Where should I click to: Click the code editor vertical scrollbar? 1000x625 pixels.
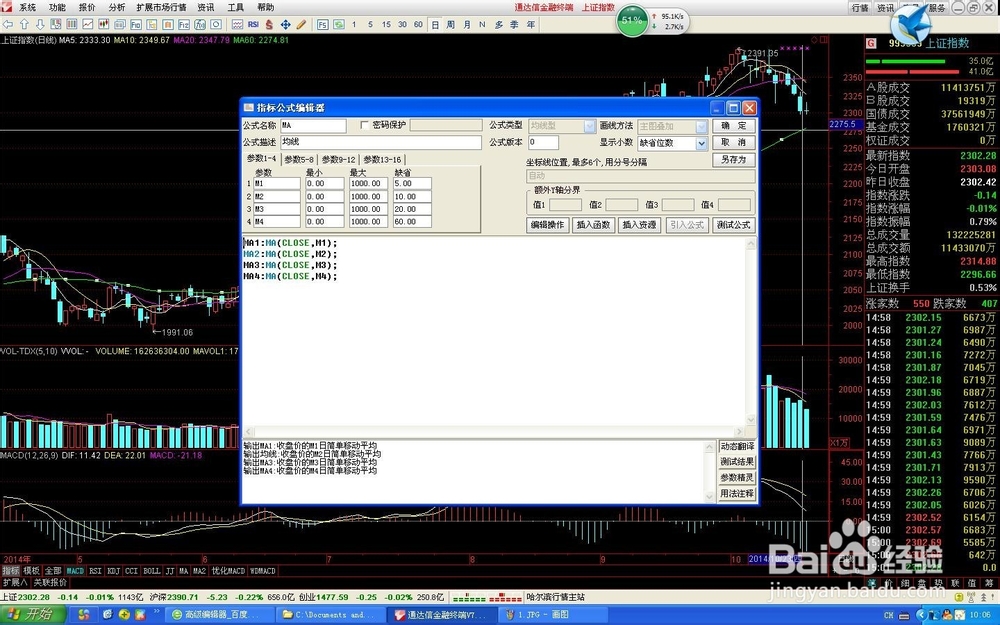(751, 332)
